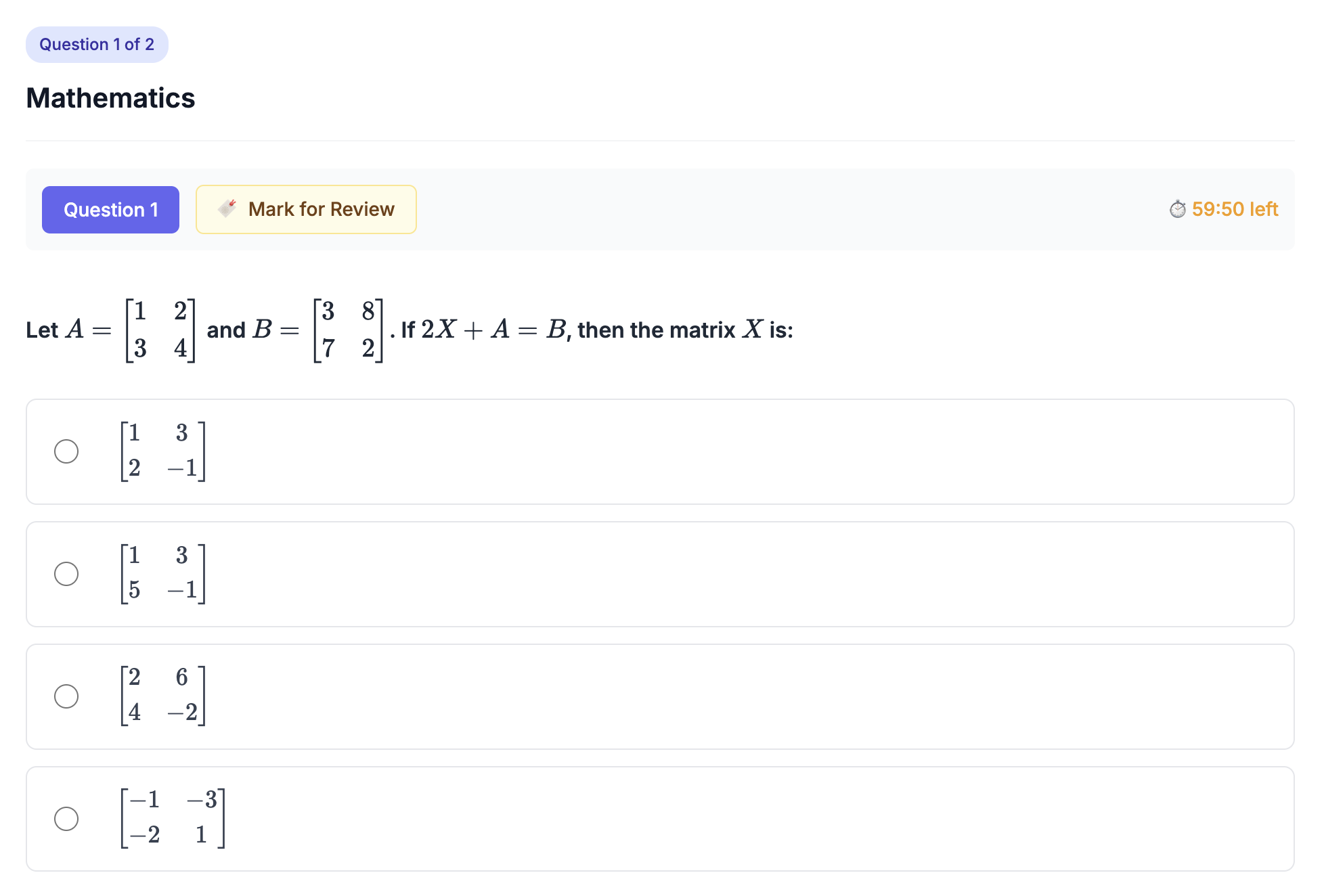The image size is (1324, 896).
Task: Choose the second answer option card
Action: coord(659,574)
